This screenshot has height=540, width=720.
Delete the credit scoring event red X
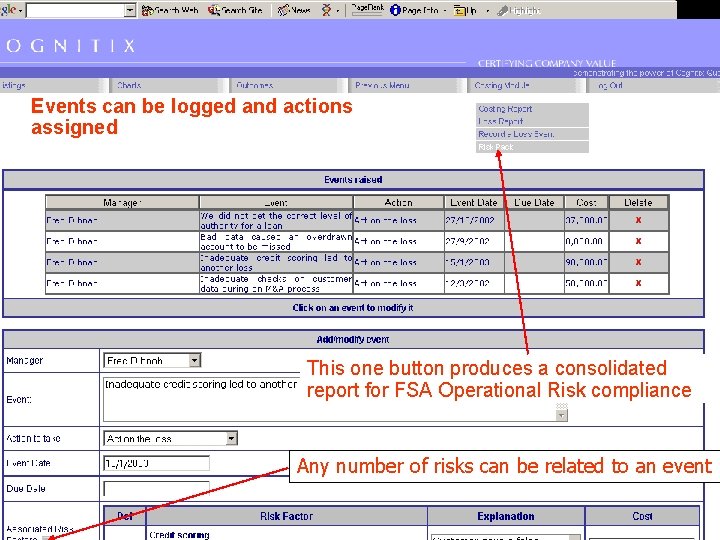[638, 262]
